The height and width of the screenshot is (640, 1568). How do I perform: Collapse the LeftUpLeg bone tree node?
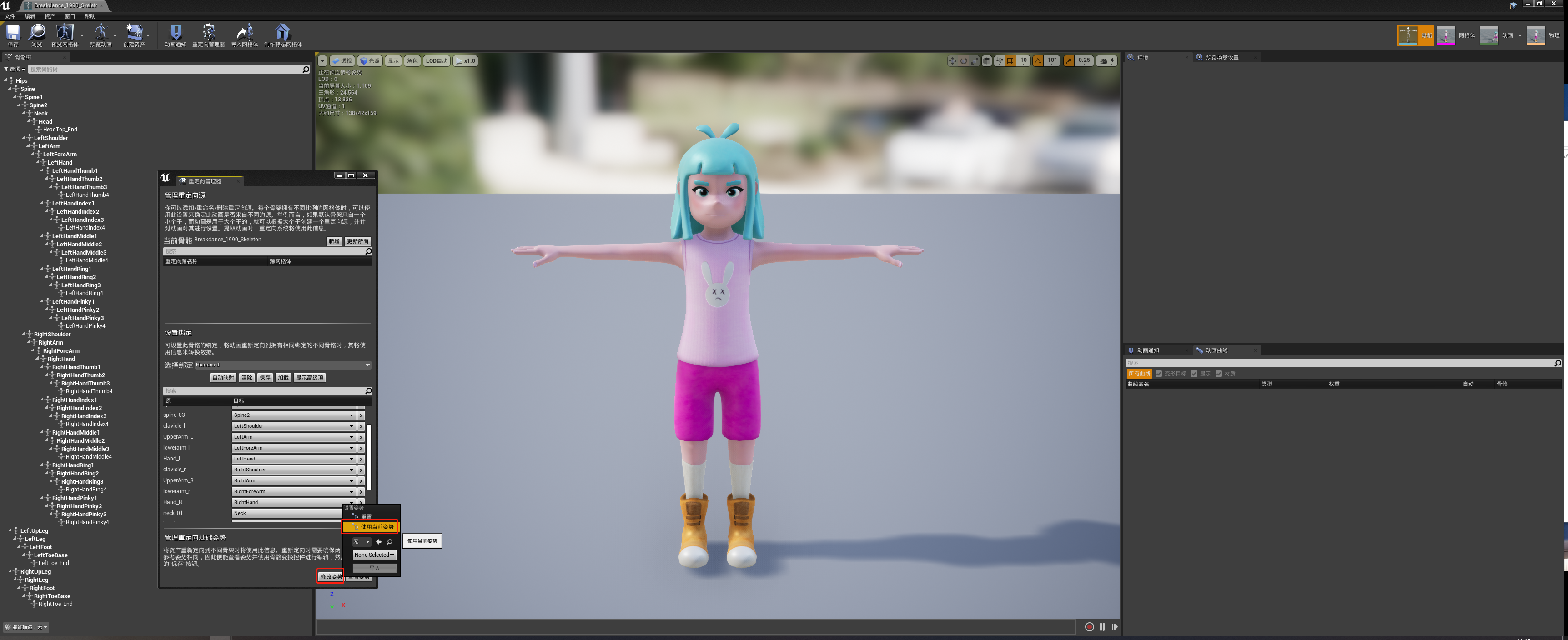click(x=10, y=530)
